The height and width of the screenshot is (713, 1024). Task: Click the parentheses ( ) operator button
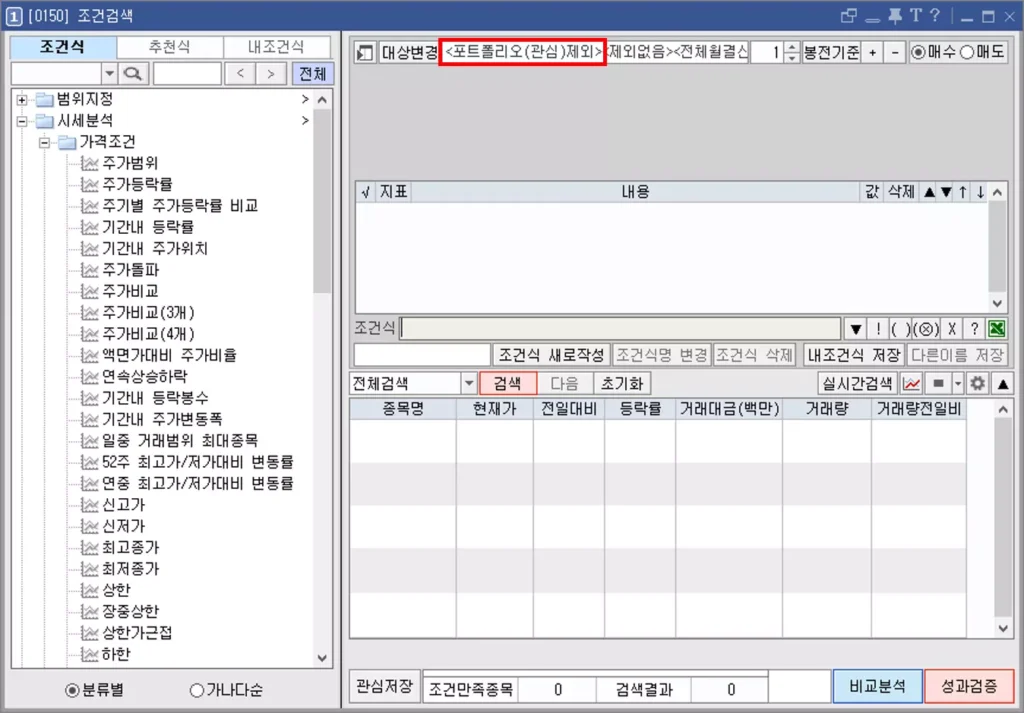901,328
